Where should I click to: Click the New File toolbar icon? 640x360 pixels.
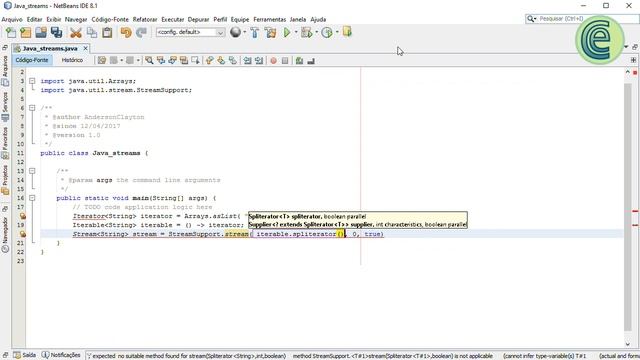(11, 33)
